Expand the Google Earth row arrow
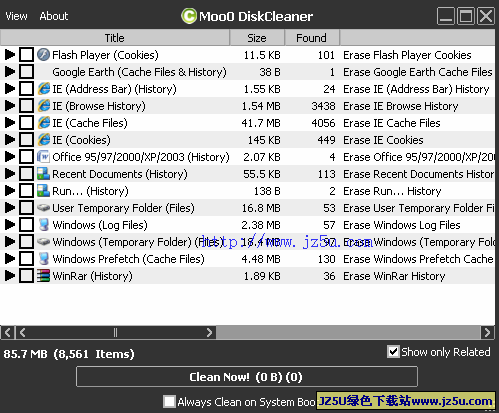 pos(10,72)
